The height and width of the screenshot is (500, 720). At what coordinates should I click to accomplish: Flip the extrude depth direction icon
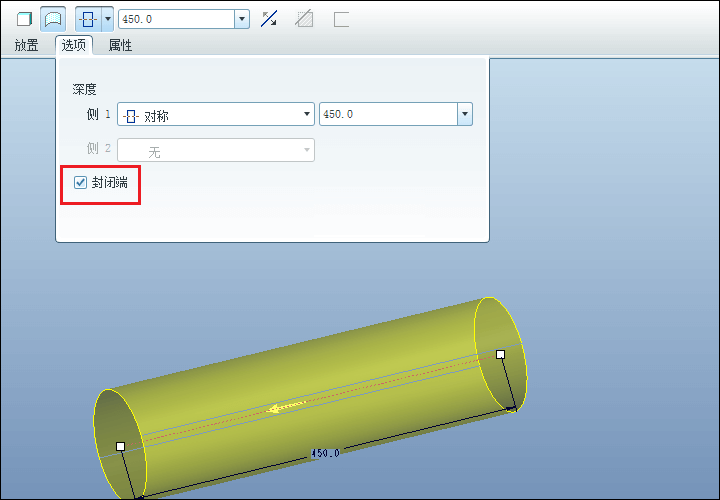[269, 19]
